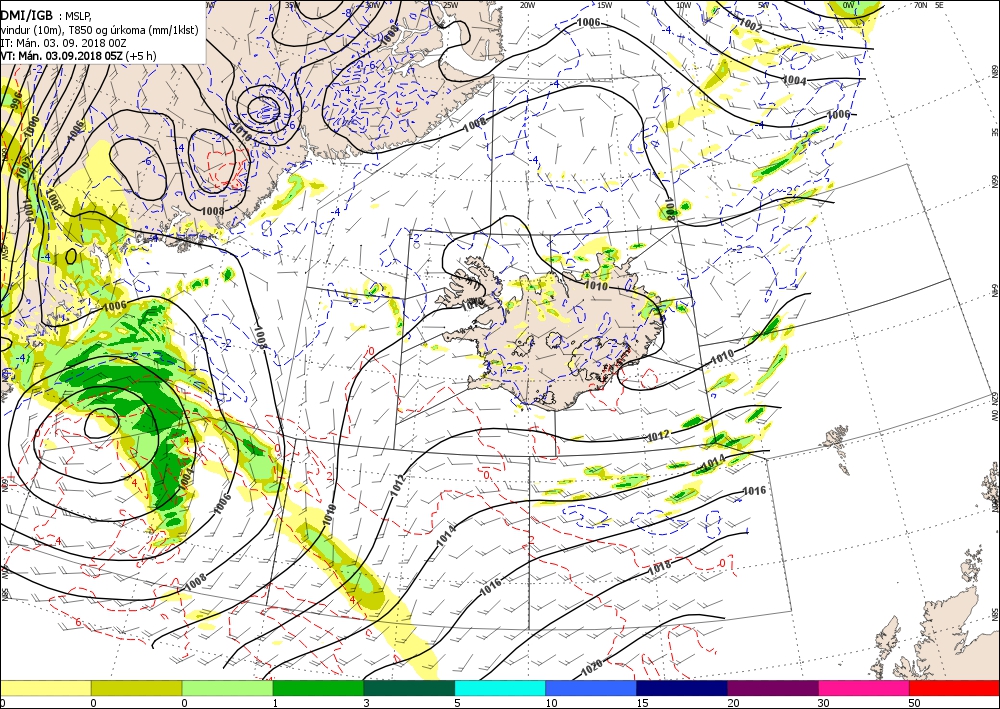Image resolution: width=1000 pixels, height=709 pixels.
Task: Click the 1010 label over northern Iceland
Action: coord(596,286)
